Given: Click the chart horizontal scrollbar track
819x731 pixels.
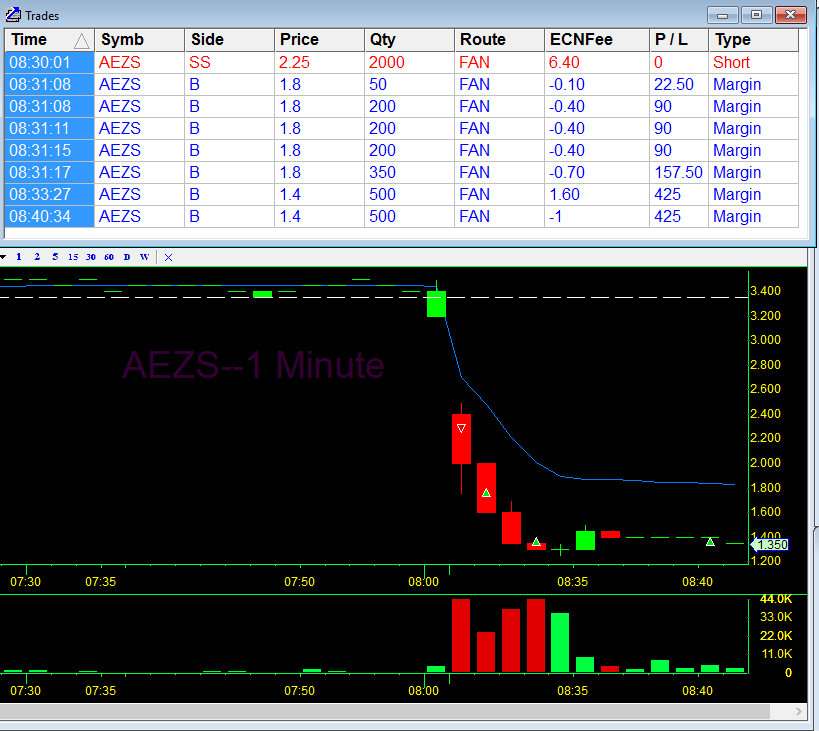Looking at the screenshot, I should point(384,711).
